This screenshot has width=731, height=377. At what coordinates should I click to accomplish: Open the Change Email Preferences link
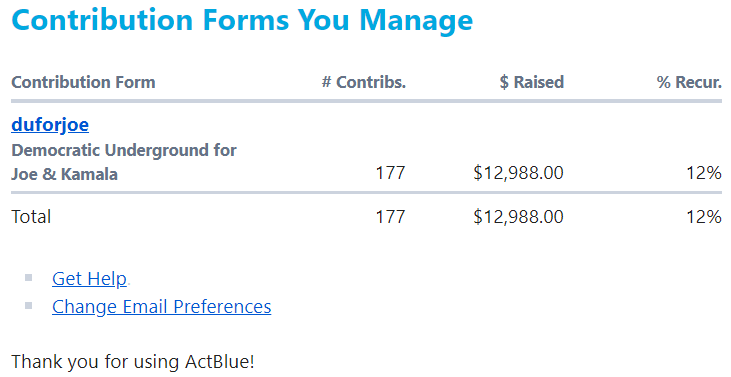[161, 307]
